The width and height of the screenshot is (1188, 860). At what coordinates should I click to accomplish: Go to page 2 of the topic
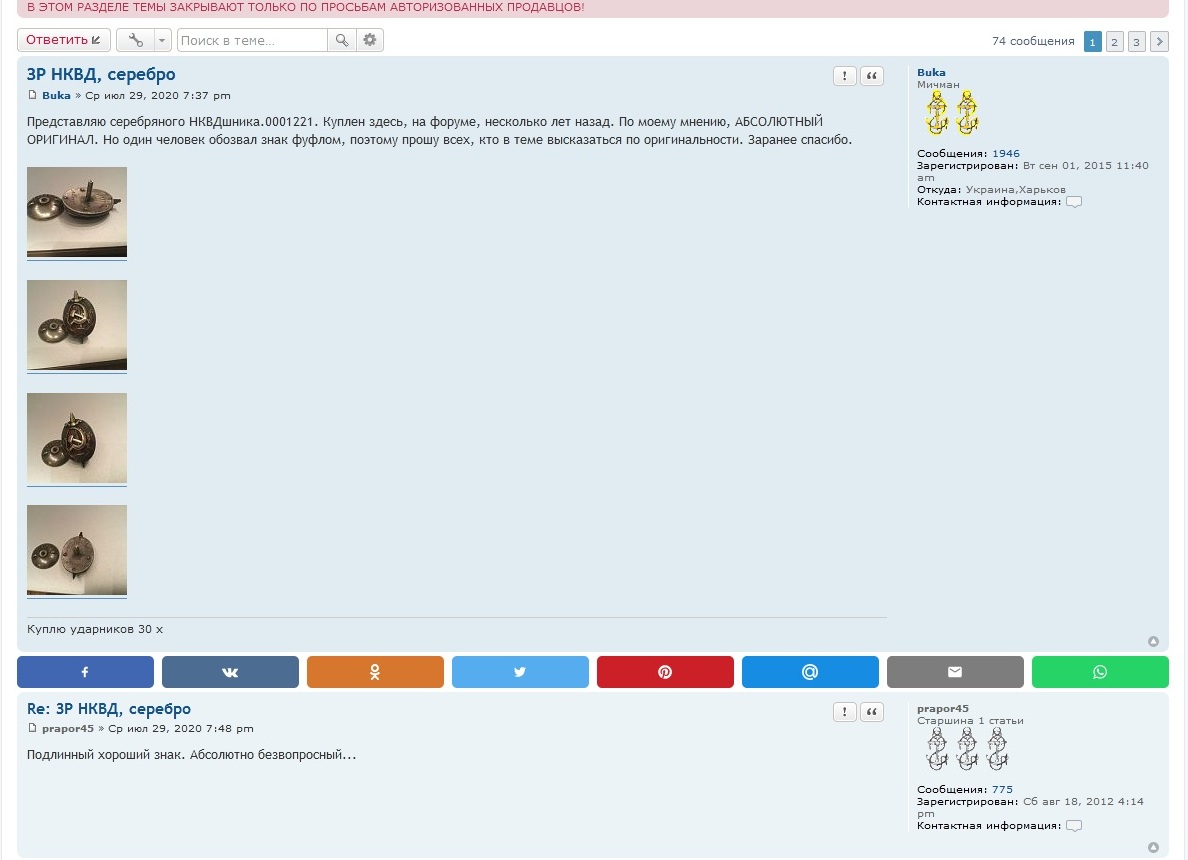(1115, 41)
